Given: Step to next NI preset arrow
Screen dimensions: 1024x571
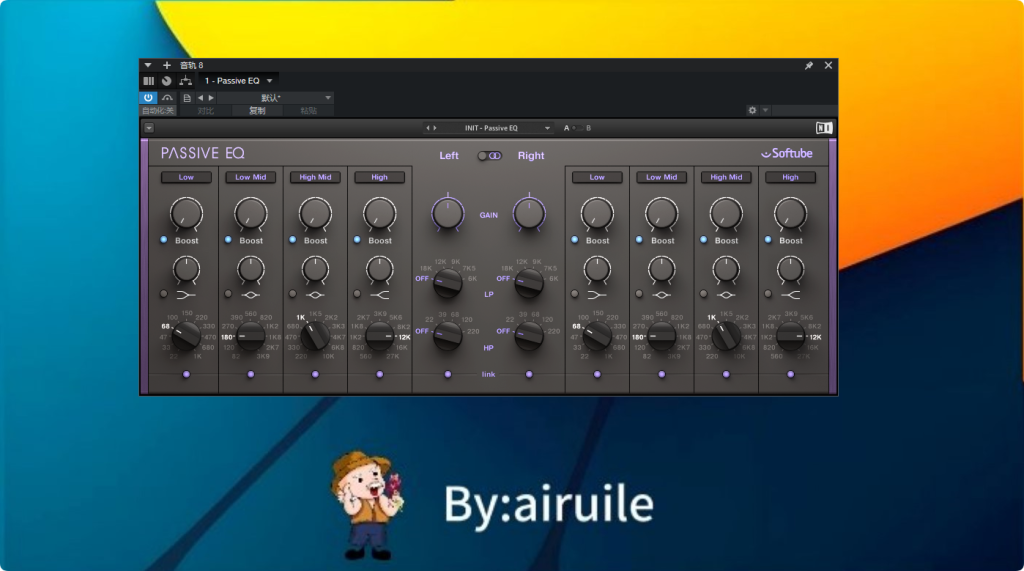Looking at the screenshot, I should coord(435,128).
